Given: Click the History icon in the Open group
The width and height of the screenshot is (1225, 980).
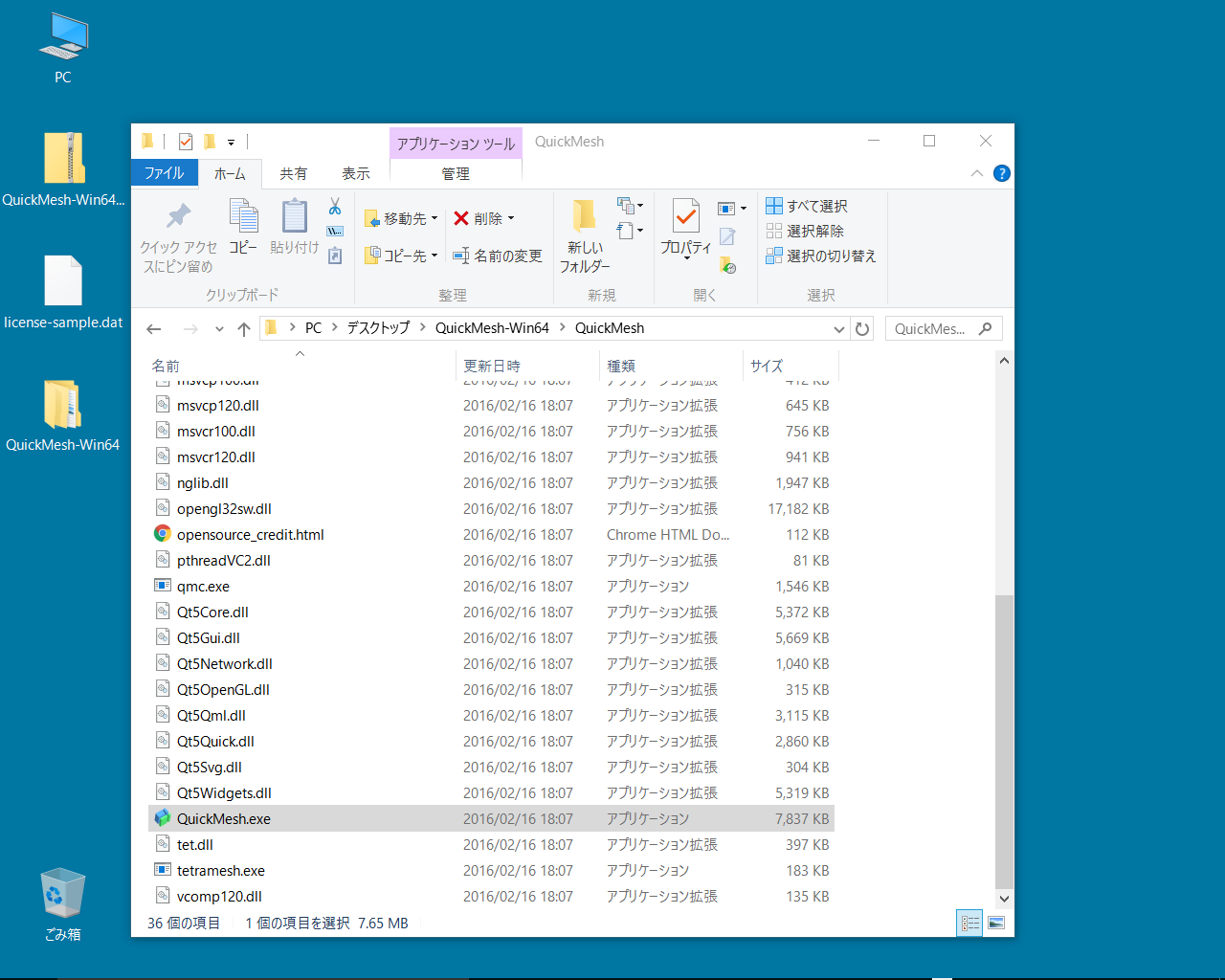Looking at the screenshot, I should (727, 264).
